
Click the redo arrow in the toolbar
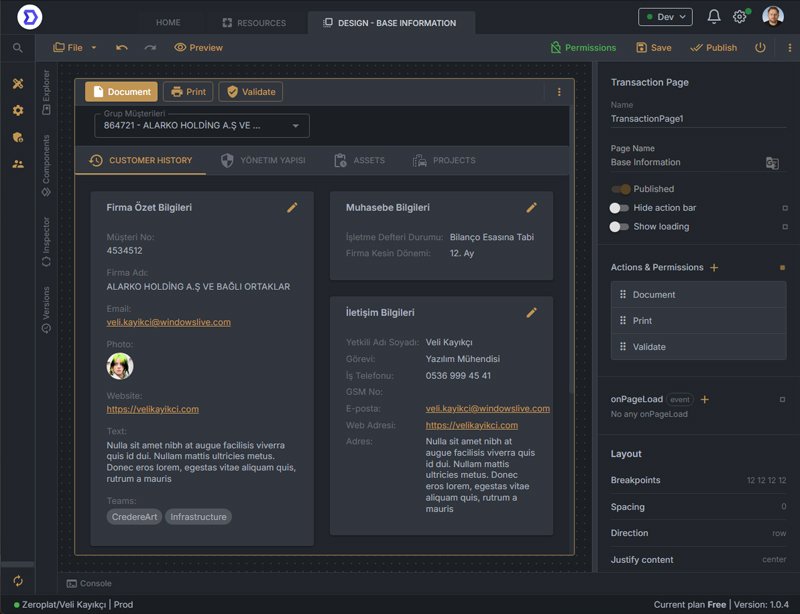150,47
